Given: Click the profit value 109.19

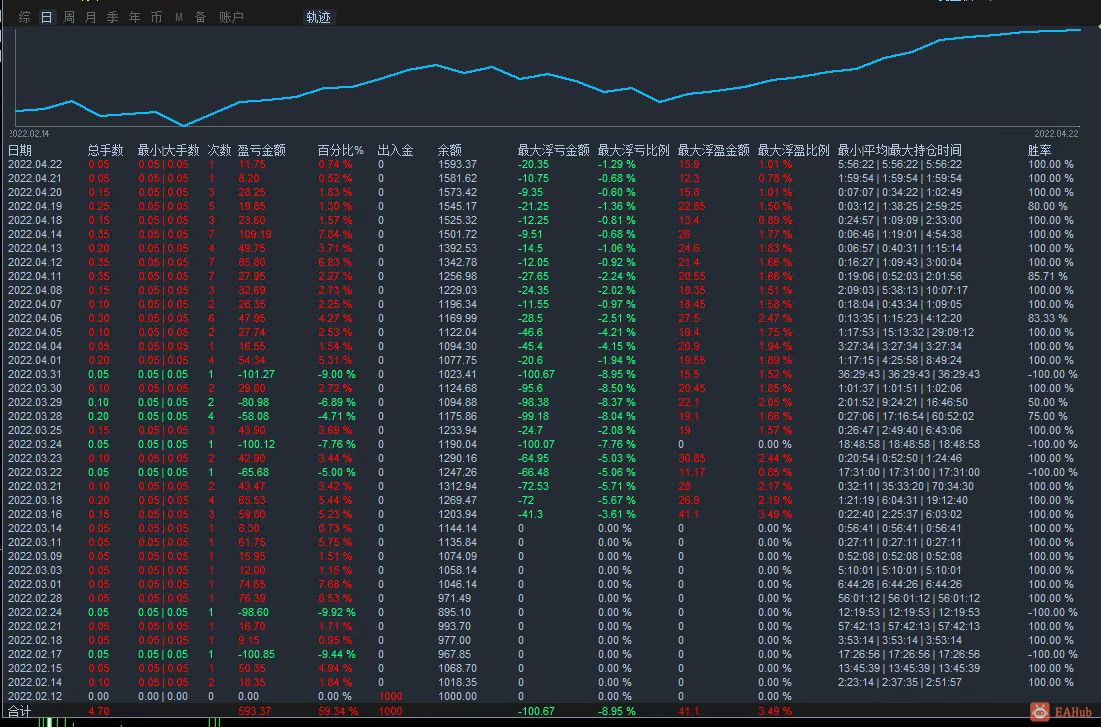Looking at the screenshot, I should click(x=255, y=235).
